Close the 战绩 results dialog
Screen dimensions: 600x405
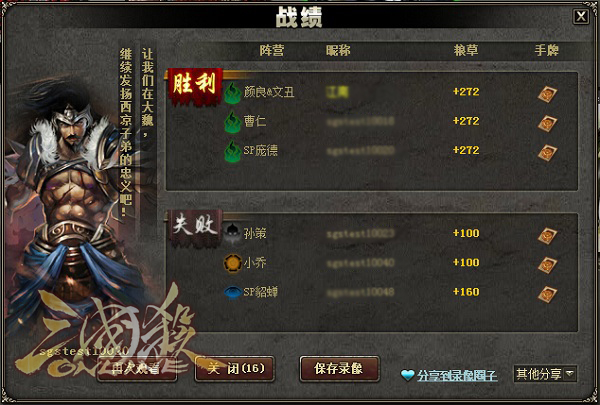coord(581,16)
